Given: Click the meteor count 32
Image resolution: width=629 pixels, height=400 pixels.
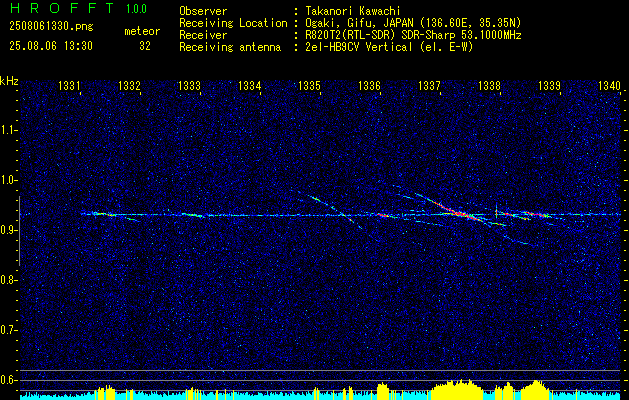Looking at the screenshot, I should coord(145,46).
